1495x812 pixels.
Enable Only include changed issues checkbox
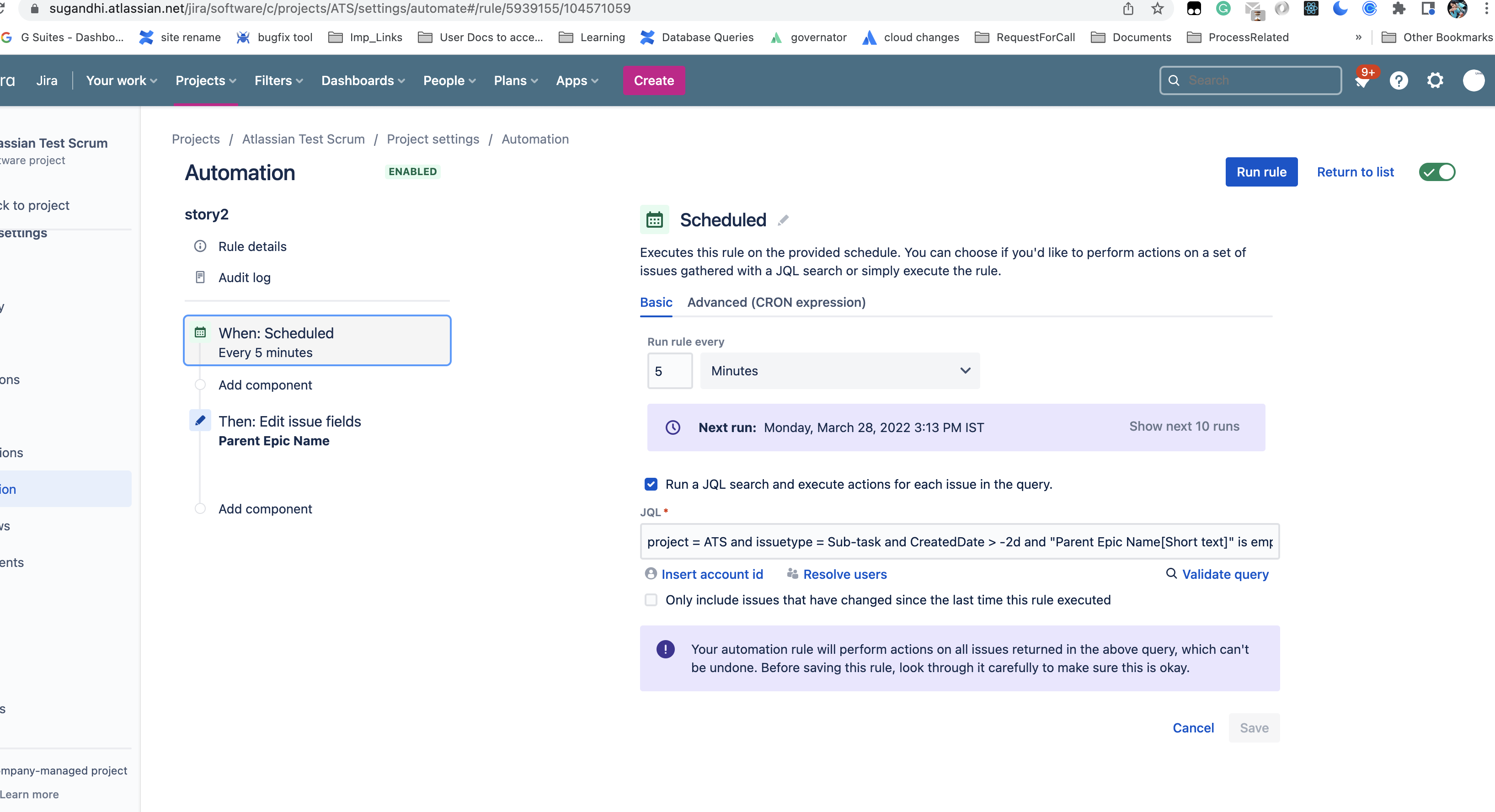(x=651, y=599)
